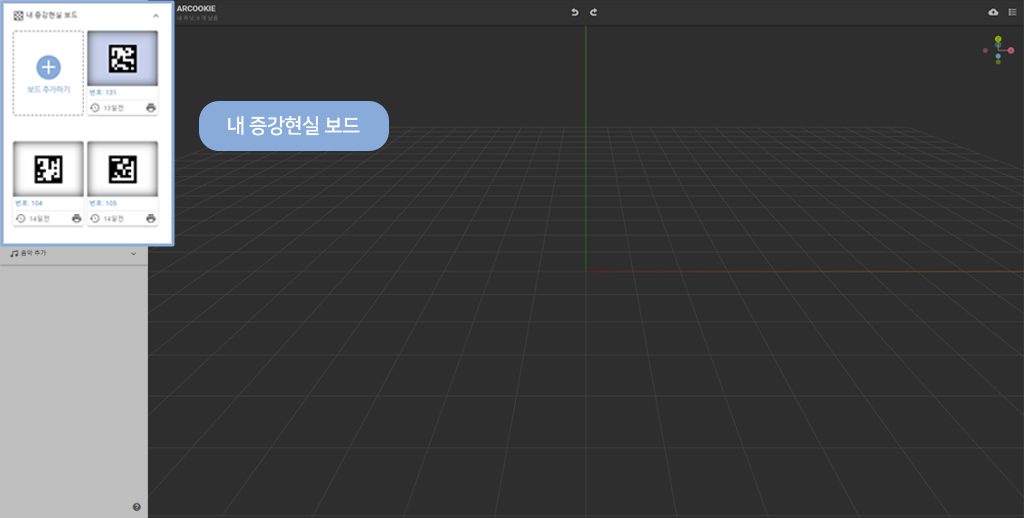This screenshot has width=1024, height=518.
Task: Print board 104 with its printer icon
Action: tap(76, 219)
